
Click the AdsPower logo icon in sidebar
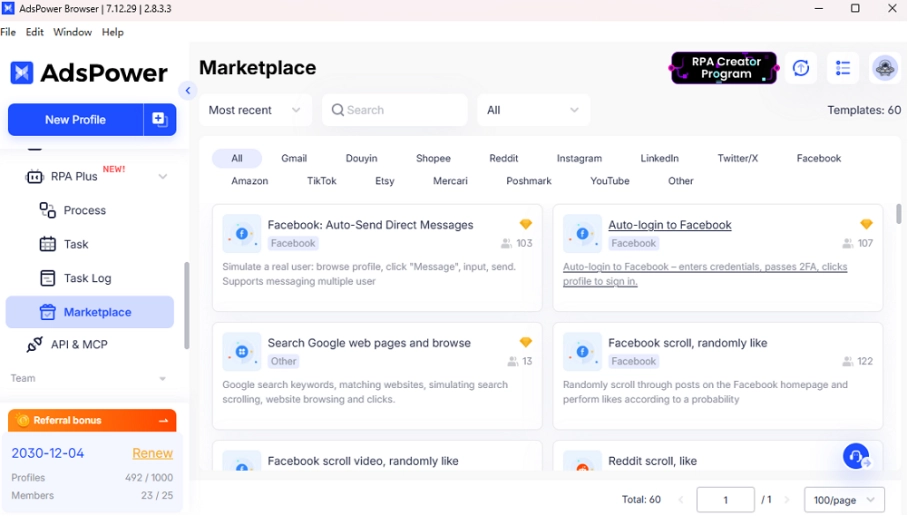pos(21,73)
